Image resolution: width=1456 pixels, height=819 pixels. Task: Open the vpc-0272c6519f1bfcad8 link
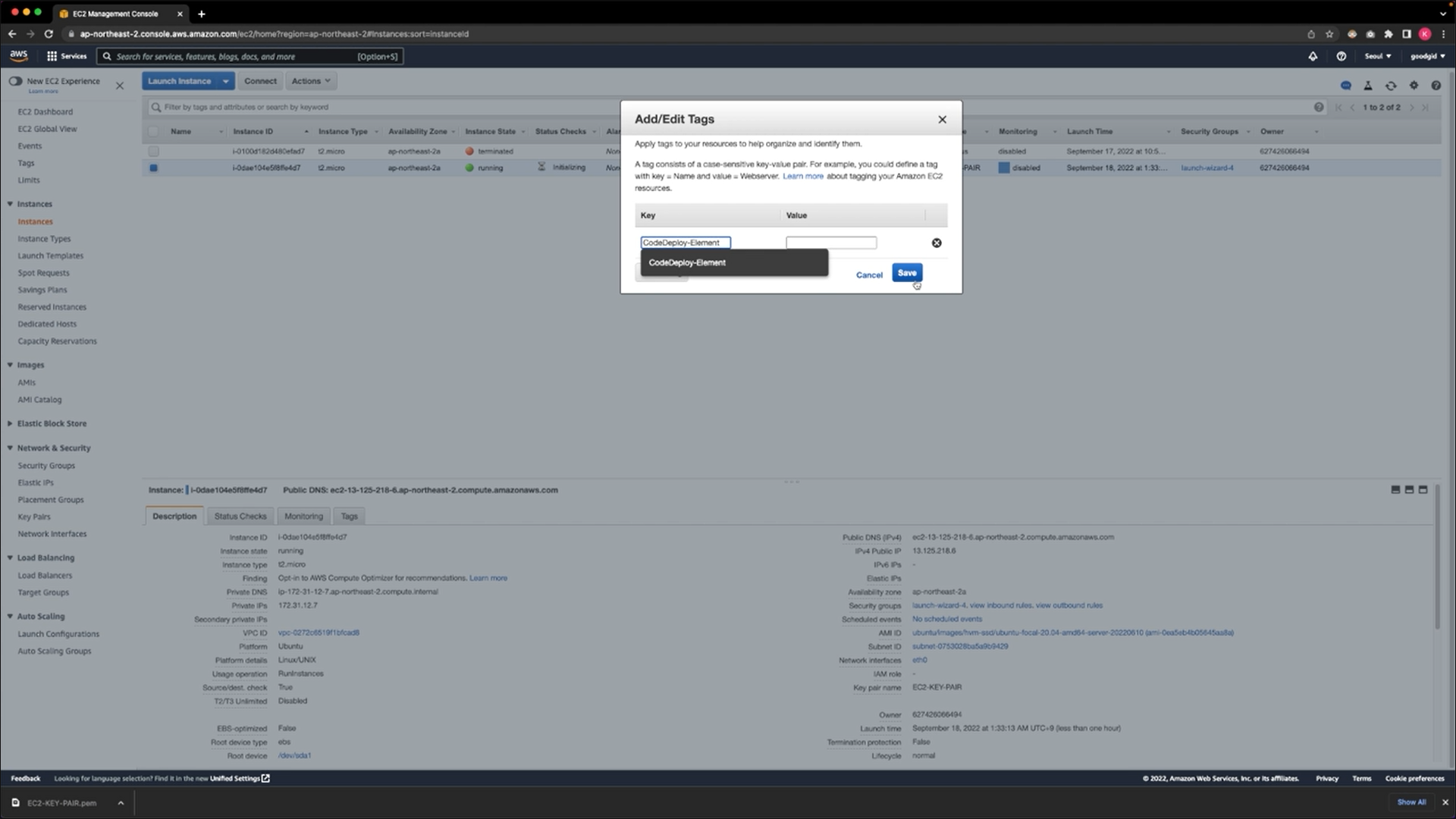coord(318,632)
